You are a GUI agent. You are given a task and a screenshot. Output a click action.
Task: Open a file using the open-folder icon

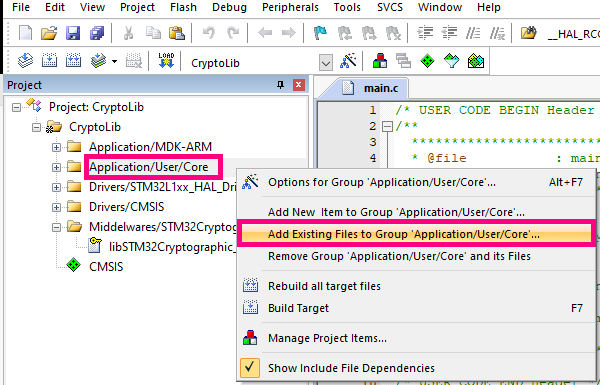(49, 33)
